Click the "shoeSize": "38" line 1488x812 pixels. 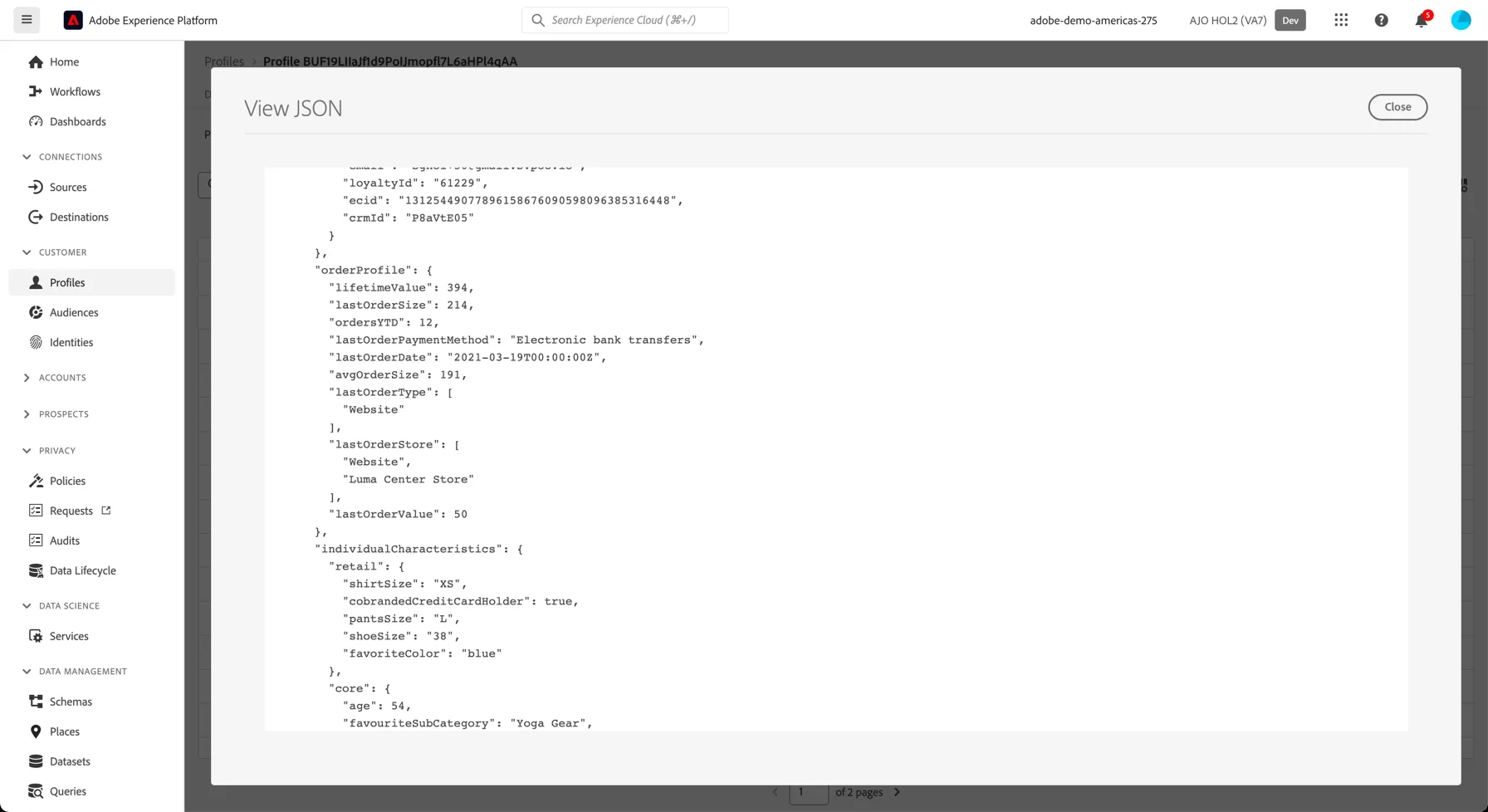[402, 636]
